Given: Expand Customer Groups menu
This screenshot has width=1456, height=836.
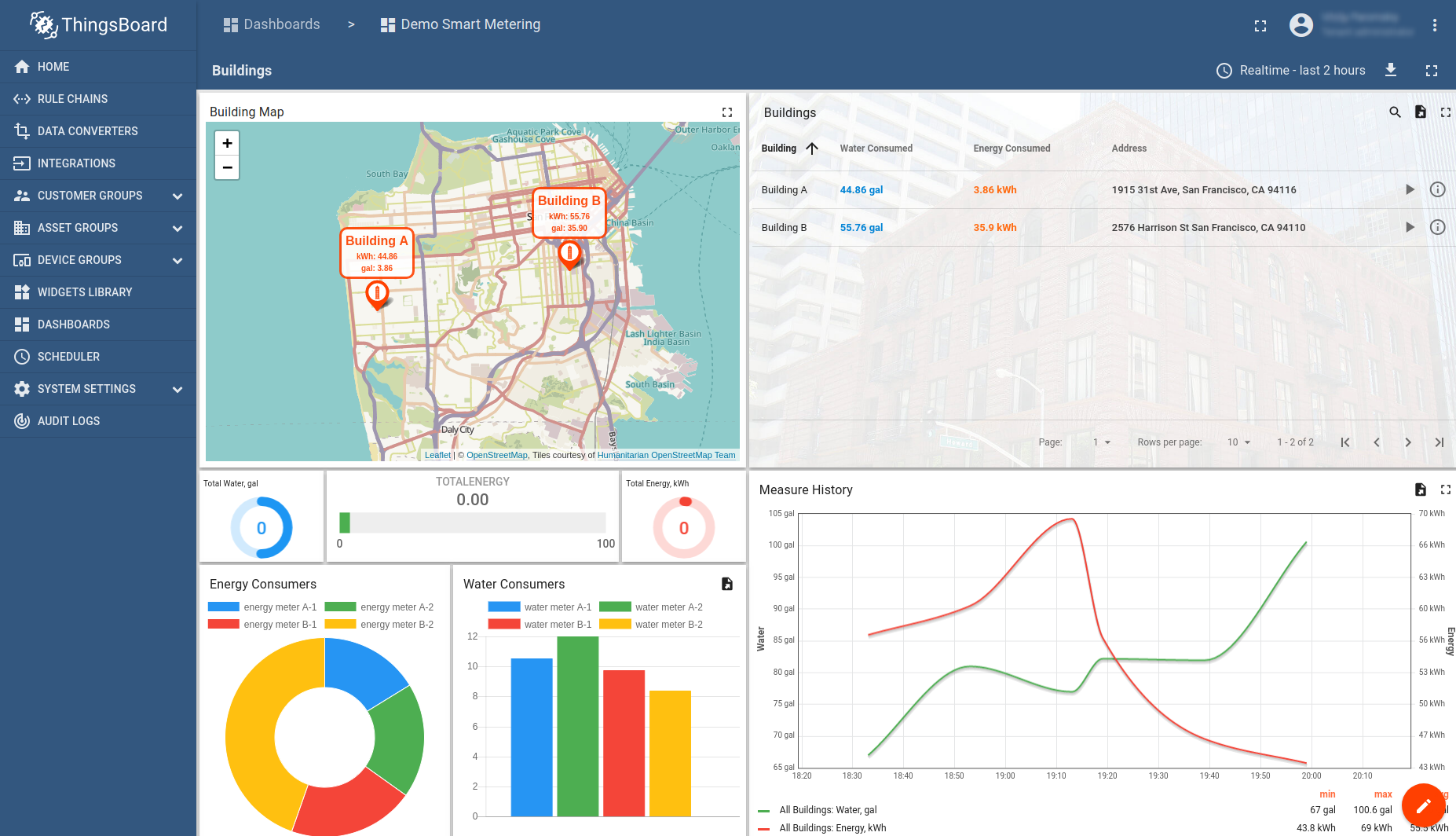Looking at the screenshot, I should [177, 196].
